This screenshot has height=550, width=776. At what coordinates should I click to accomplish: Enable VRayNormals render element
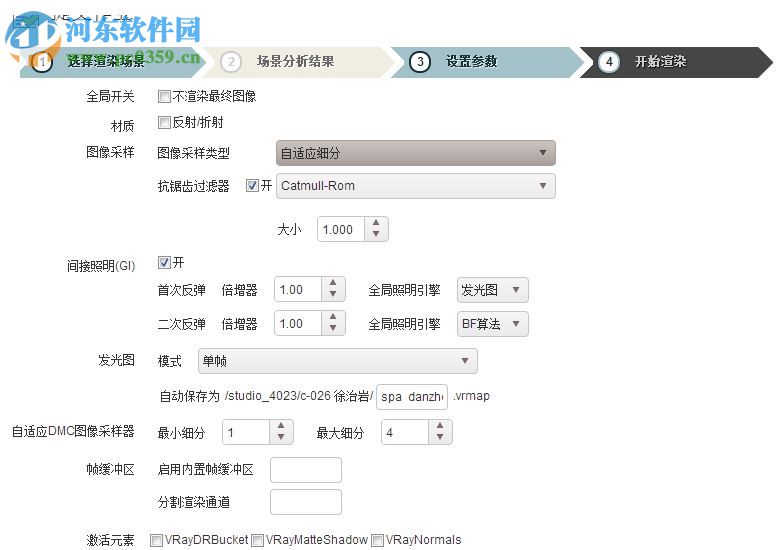coord(377,540)
